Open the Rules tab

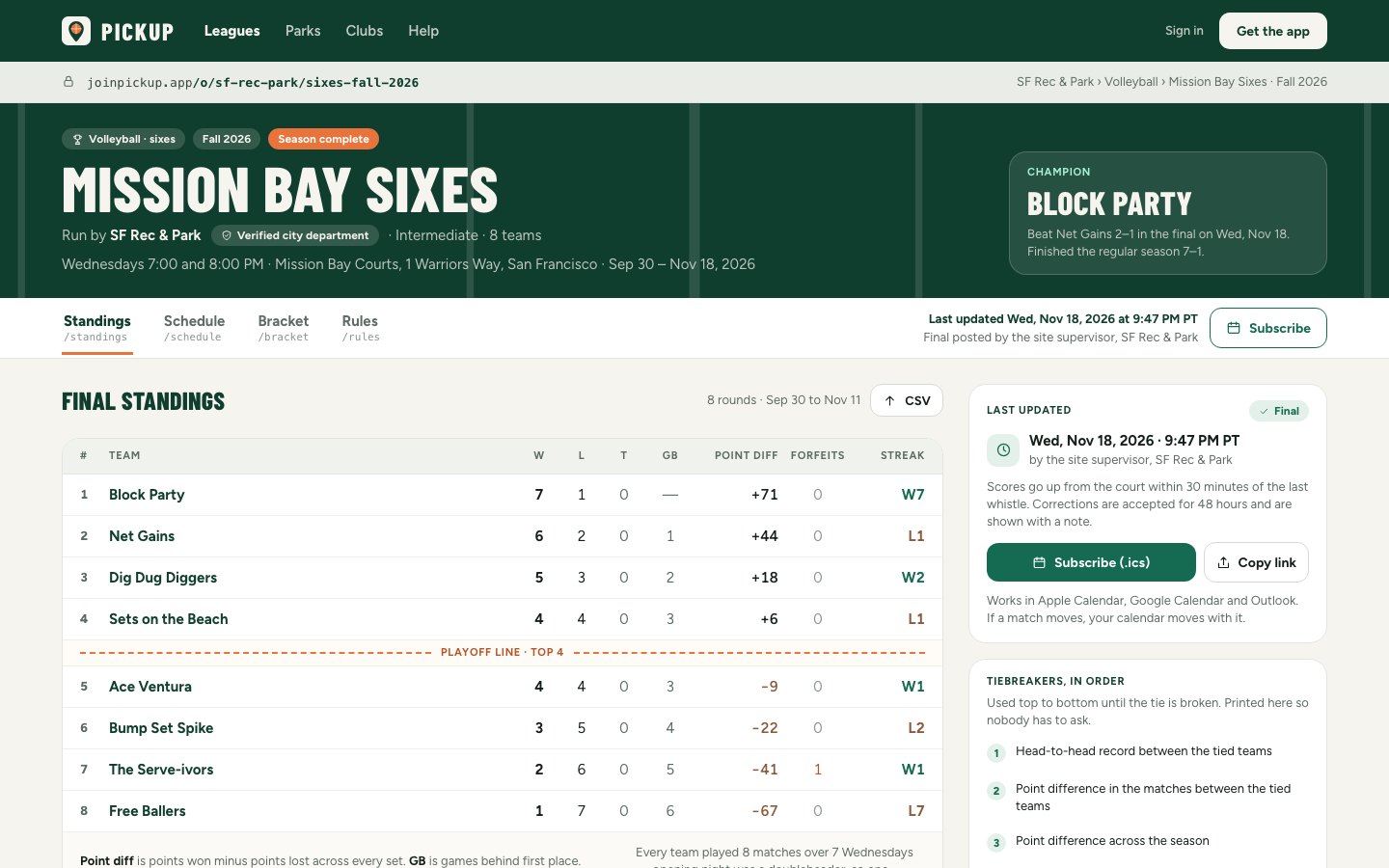click(x=361, y=328)
